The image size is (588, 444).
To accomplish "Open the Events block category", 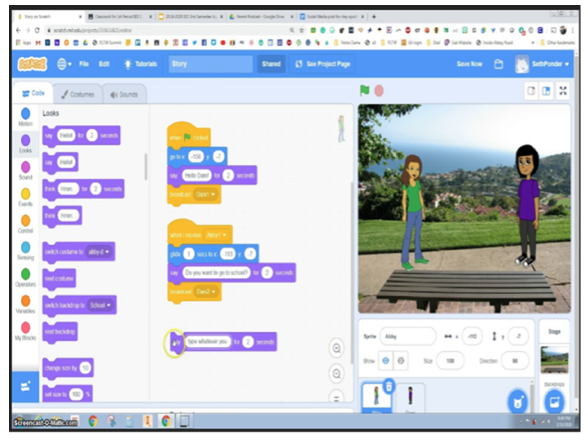I will point(26,197).
